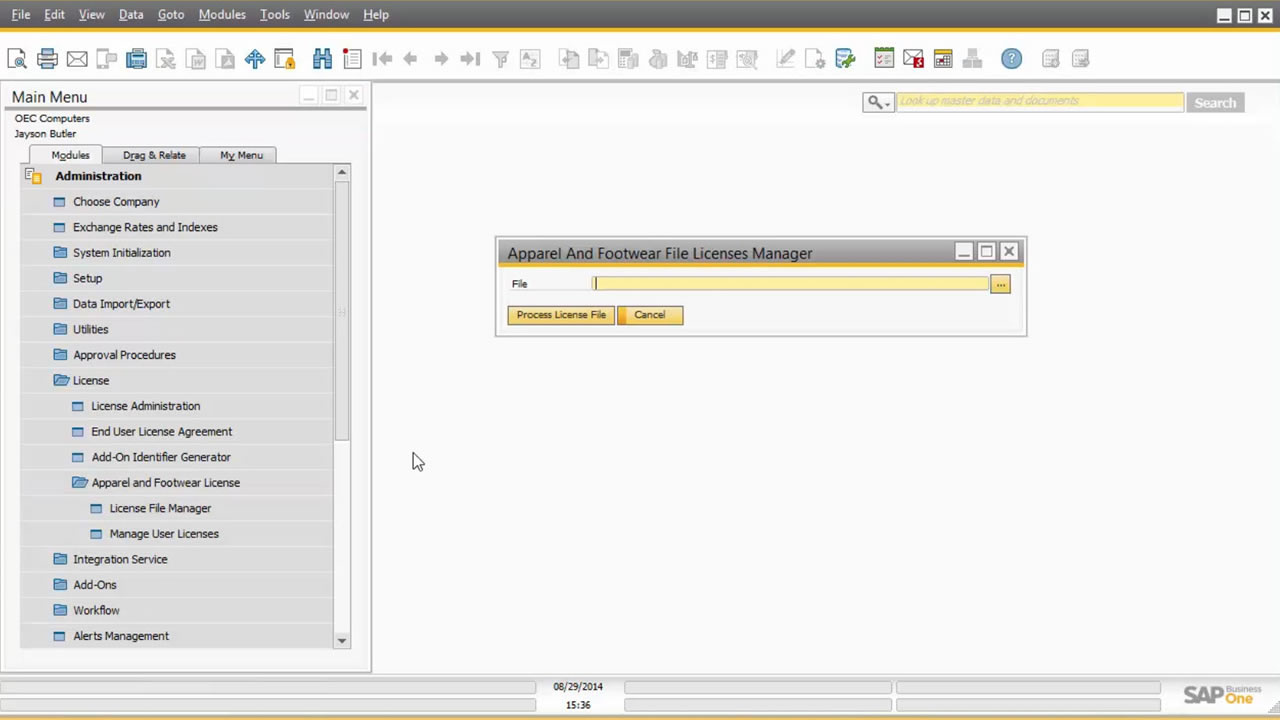Click the Find binoculars icon
Image resolution: width=1280 pixels, height=720 pixels.
point(322,59)
